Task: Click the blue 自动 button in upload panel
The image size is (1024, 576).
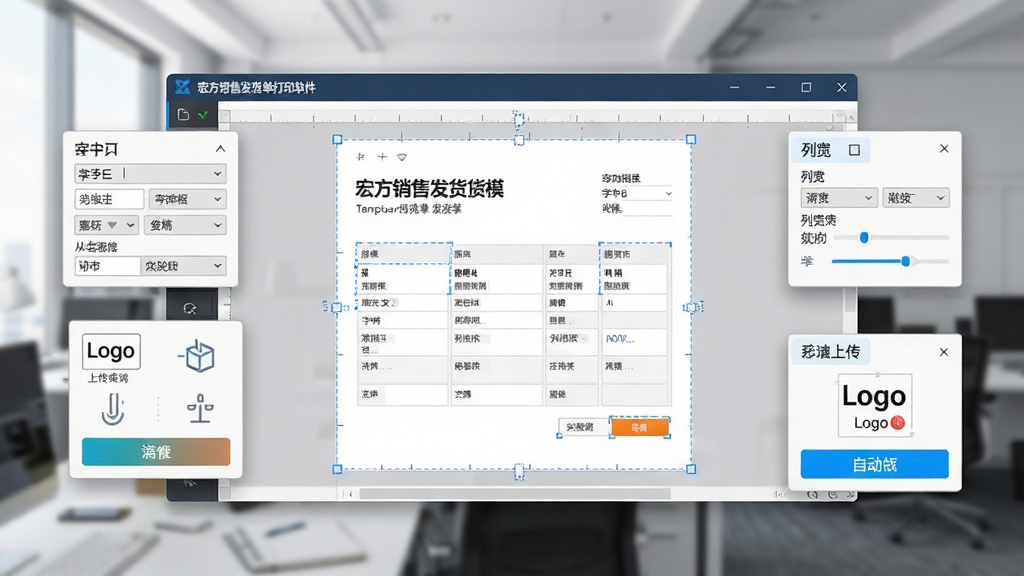Action: click(874, 464)
